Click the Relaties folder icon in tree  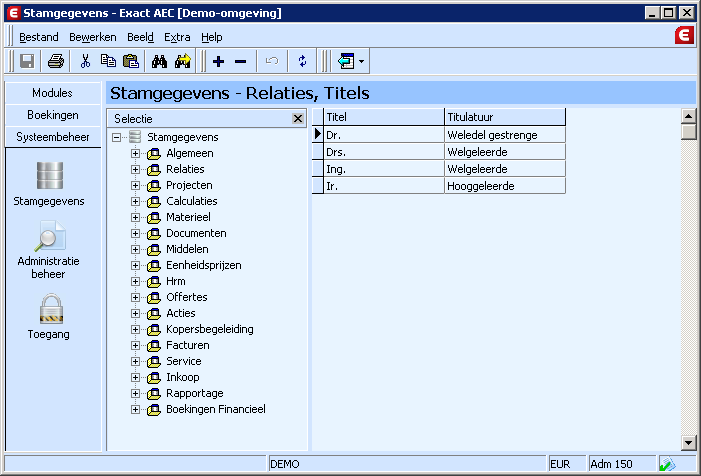coord(154,170)
